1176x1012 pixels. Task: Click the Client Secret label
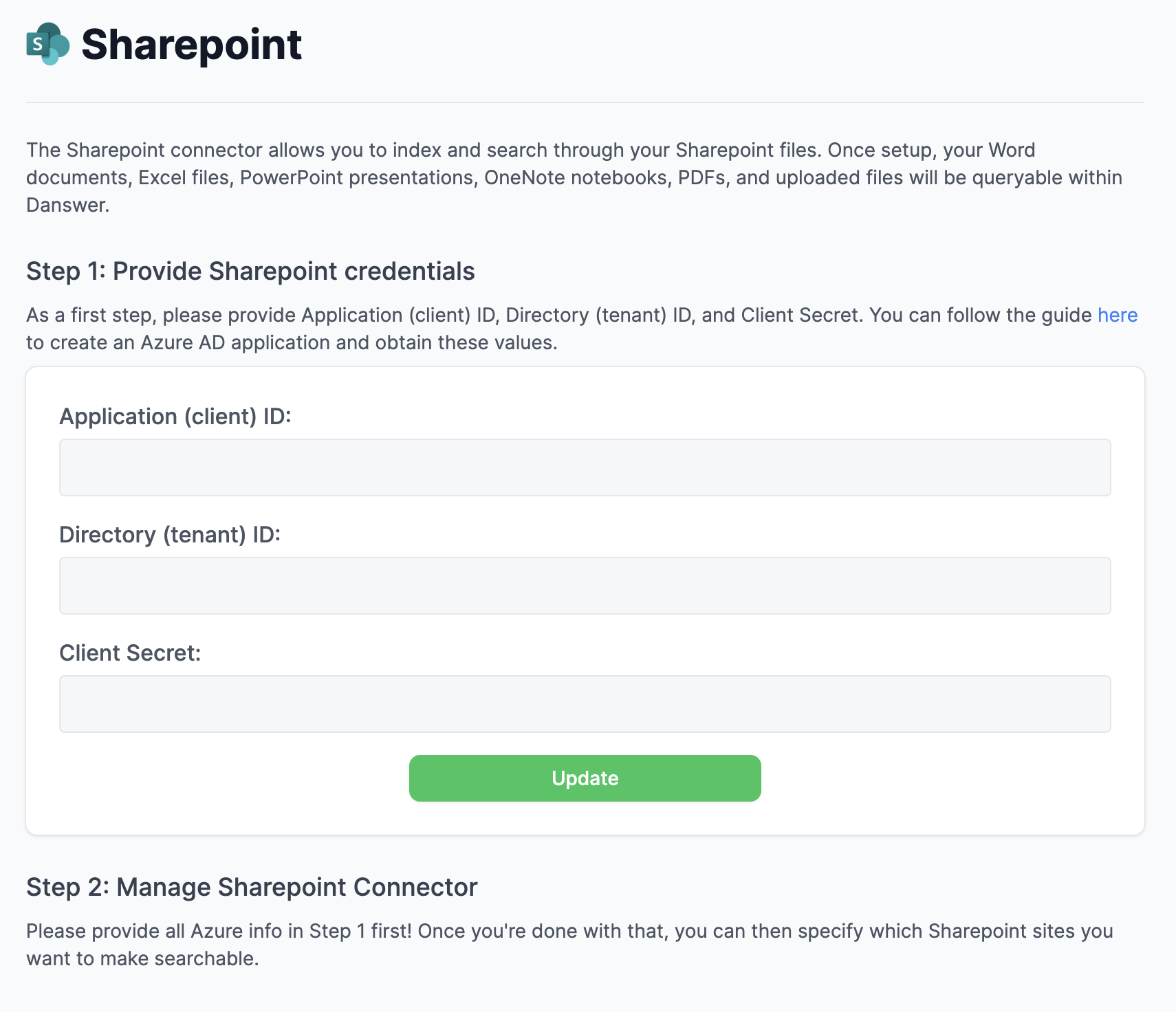pyautogui.click(x=131, y=653)
